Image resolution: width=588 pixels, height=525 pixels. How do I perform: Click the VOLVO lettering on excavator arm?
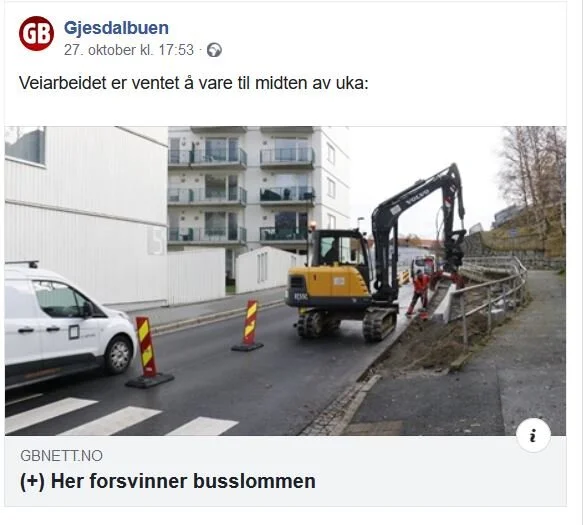(x=417, y=196)
